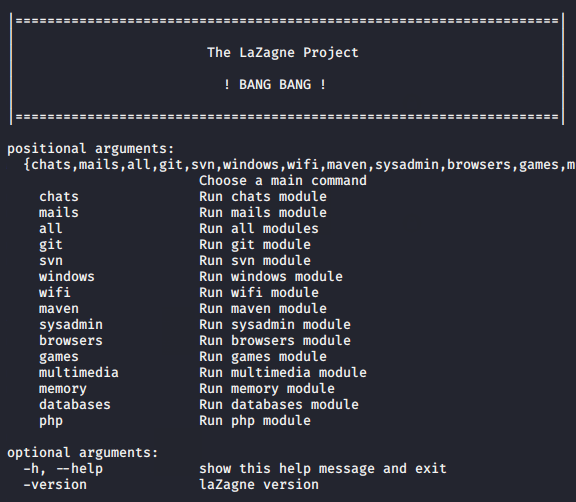Click the optional arguments heading
Screen dimensions: 576x502
click(x=83, y=453)
